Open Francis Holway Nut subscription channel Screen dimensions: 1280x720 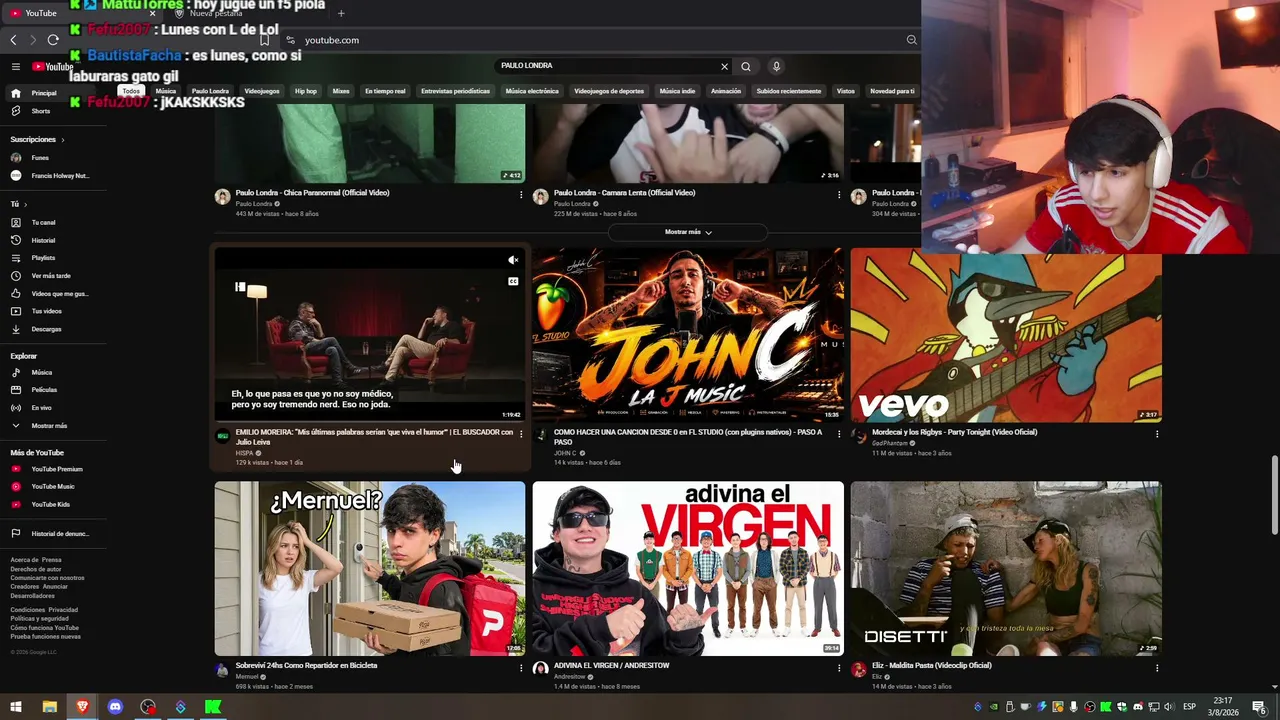click(x=52, y=176)
